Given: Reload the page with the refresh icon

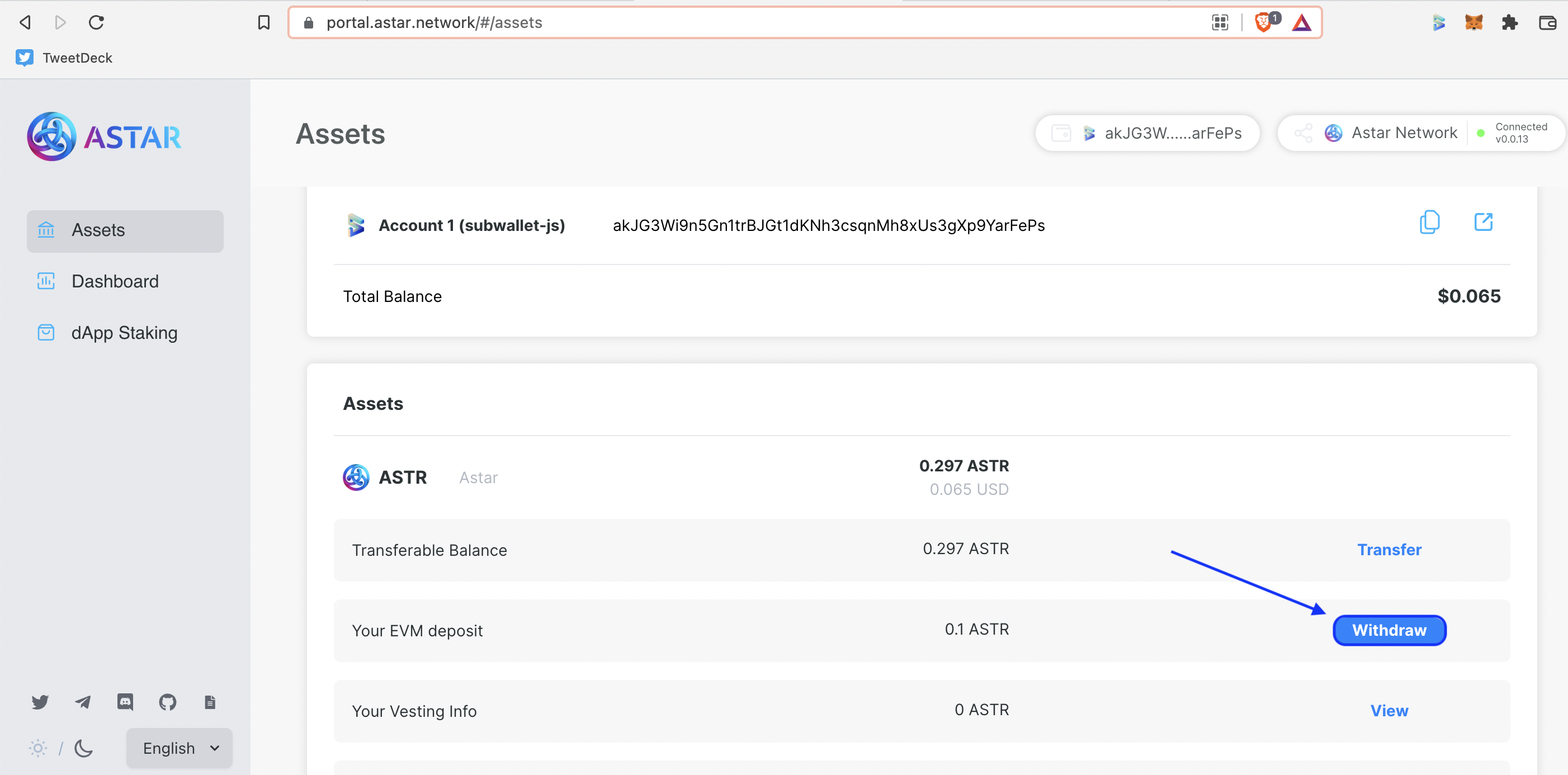Looking at the screenshot, I should point(96,22).
